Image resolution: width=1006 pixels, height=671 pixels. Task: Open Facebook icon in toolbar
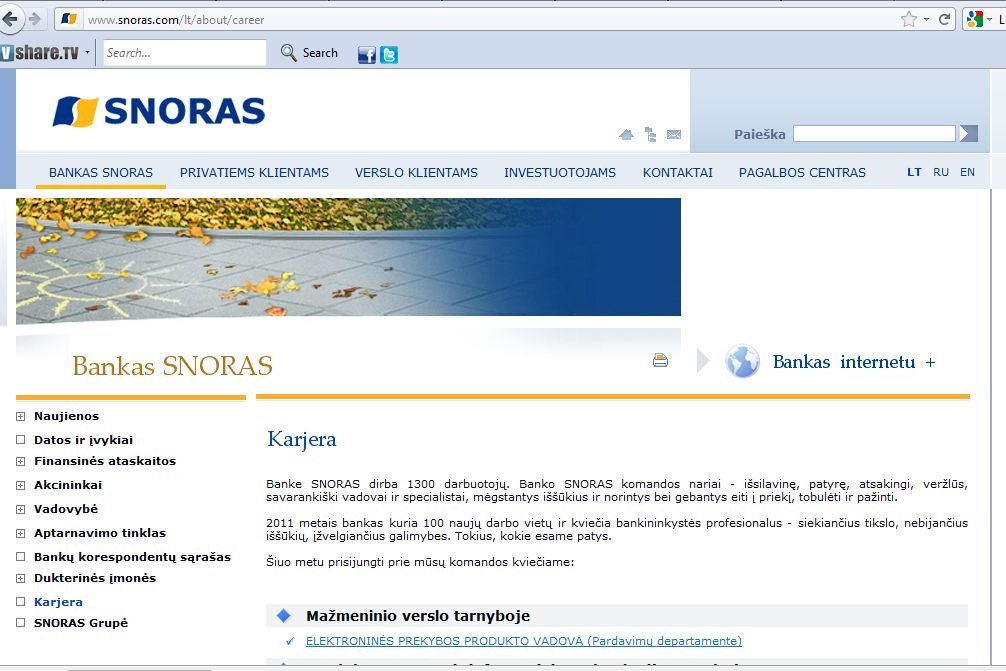[x=367, y=55]
